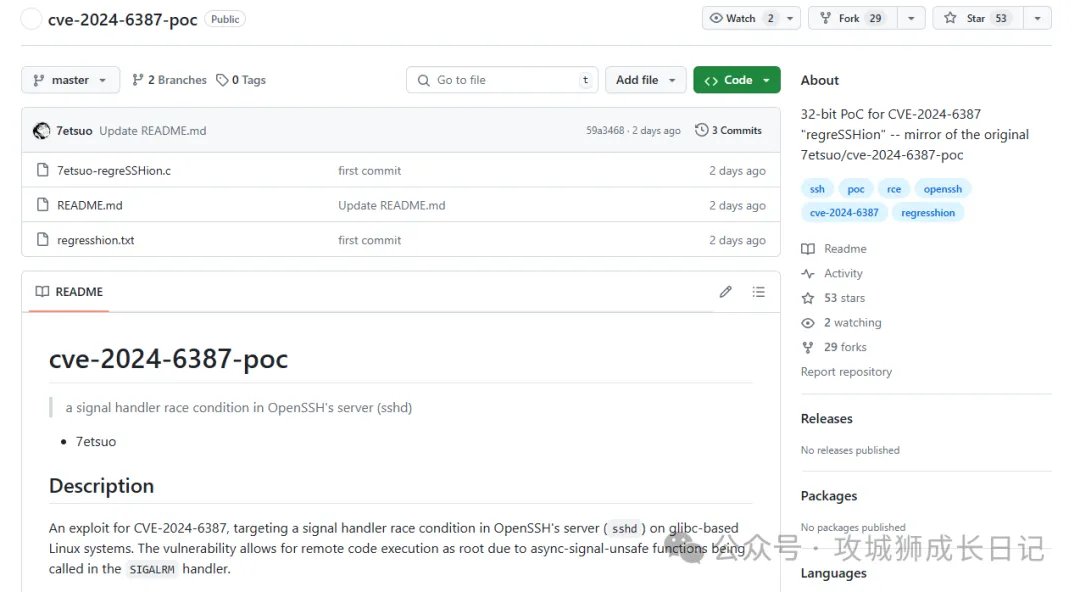This screenshot has height=592, width=1080.
Task: Open the Releases heading link
Action: point(827,419)
